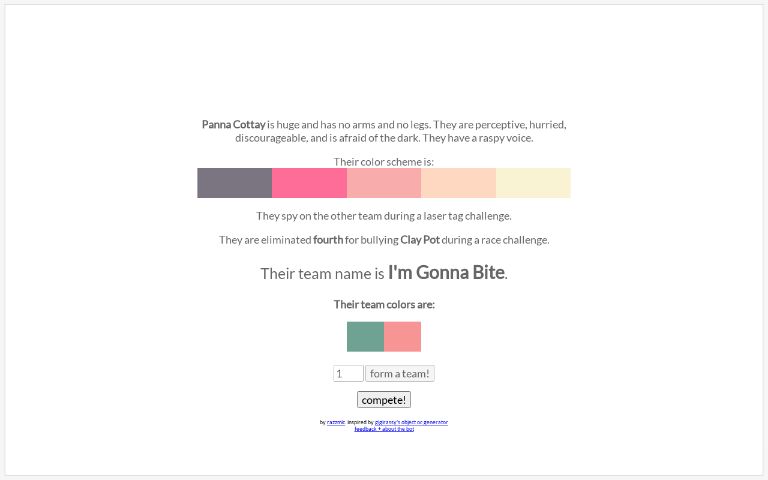This screenshot has width=768, height=480.
Task: Select the coral pink team color
Action: pyautogui.click(x=403, y=337)
